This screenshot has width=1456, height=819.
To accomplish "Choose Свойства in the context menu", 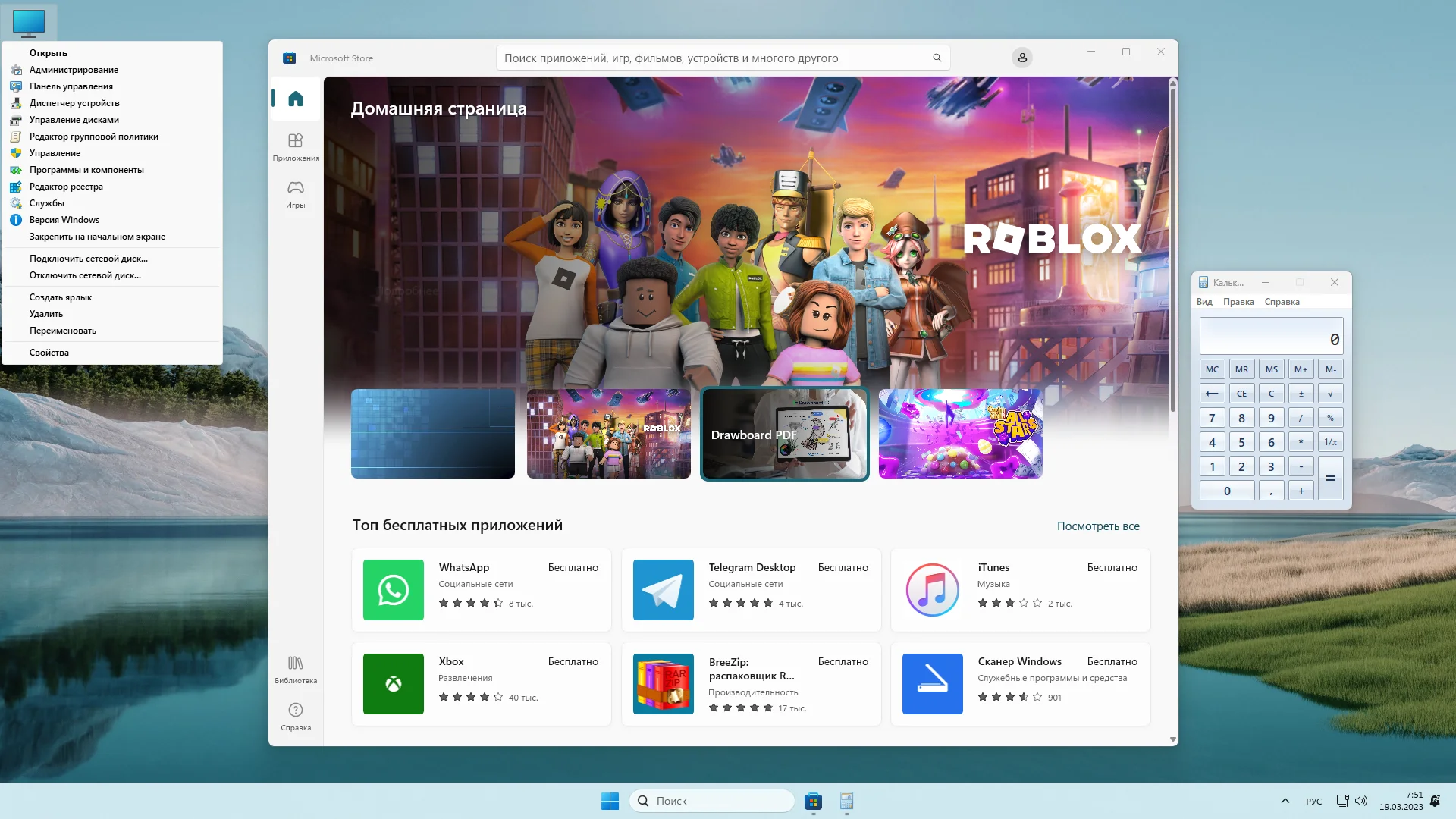I will tap(49, 353).
